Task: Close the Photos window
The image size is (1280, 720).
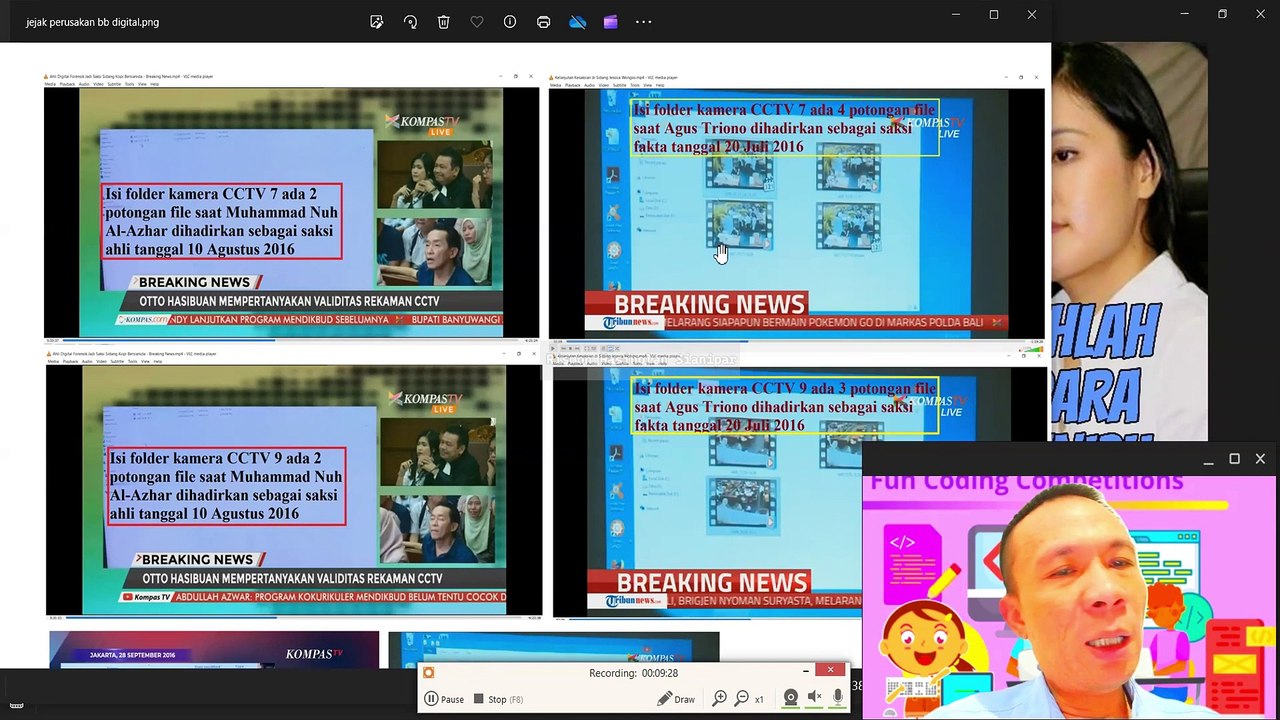Action: (1032, 15)
